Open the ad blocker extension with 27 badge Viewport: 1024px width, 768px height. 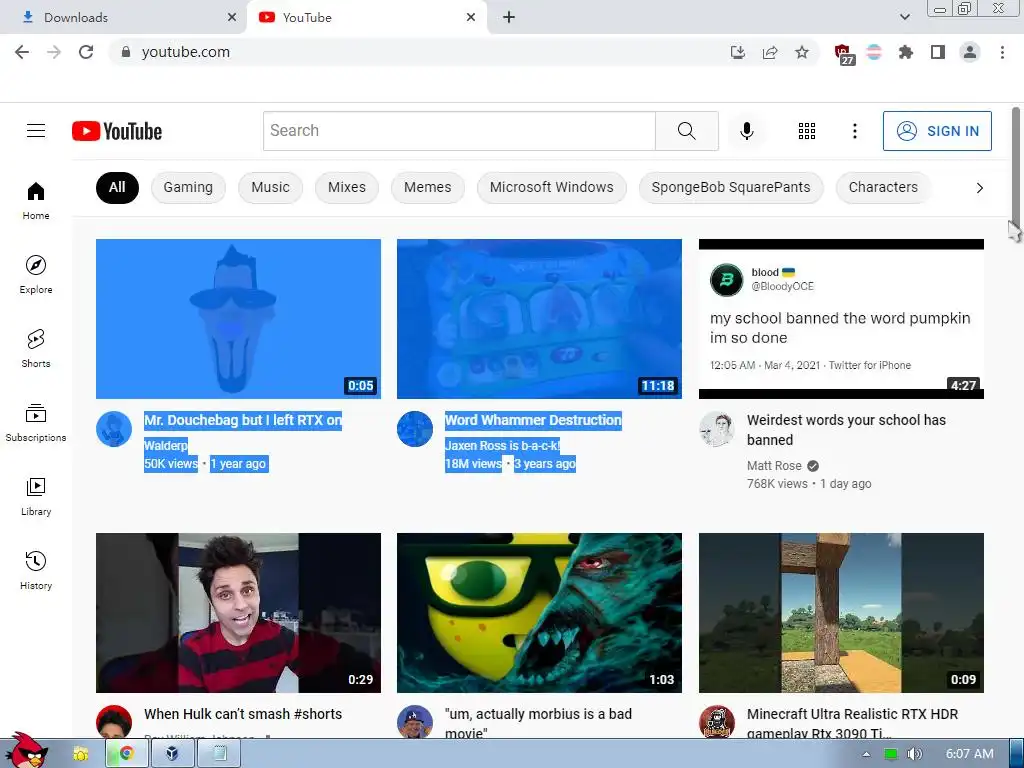click(x=844, y=54)
